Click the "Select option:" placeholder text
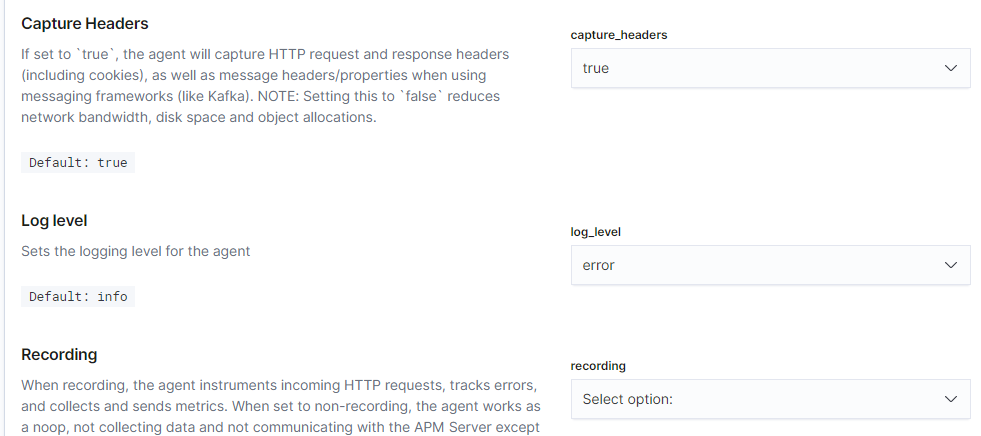Image resolution: width=981 pixels, height=436 pixels. click(x=627, y=399)
